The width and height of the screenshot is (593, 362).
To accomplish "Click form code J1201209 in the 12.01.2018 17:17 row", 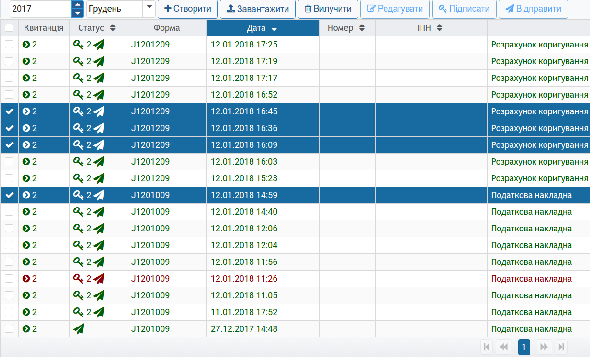I will click(150, 78).
